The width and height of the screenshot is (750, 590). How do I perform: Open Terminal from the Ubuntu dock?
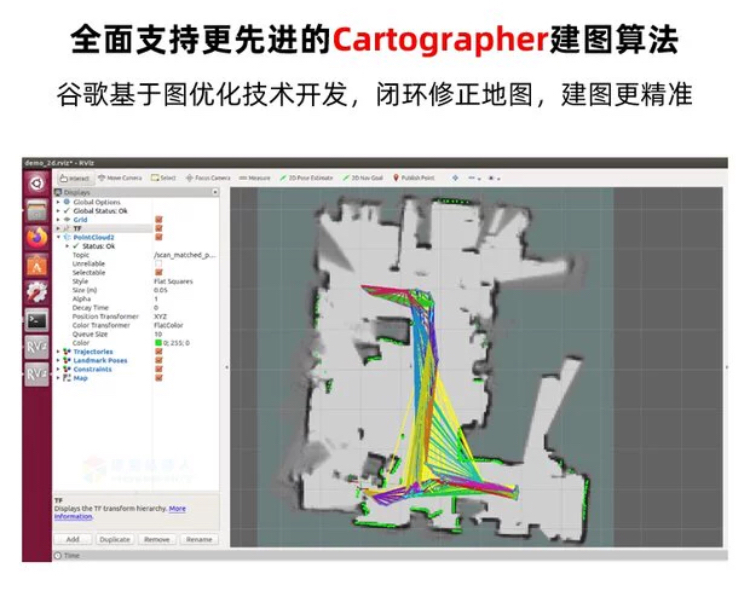[x=36, y=321]
